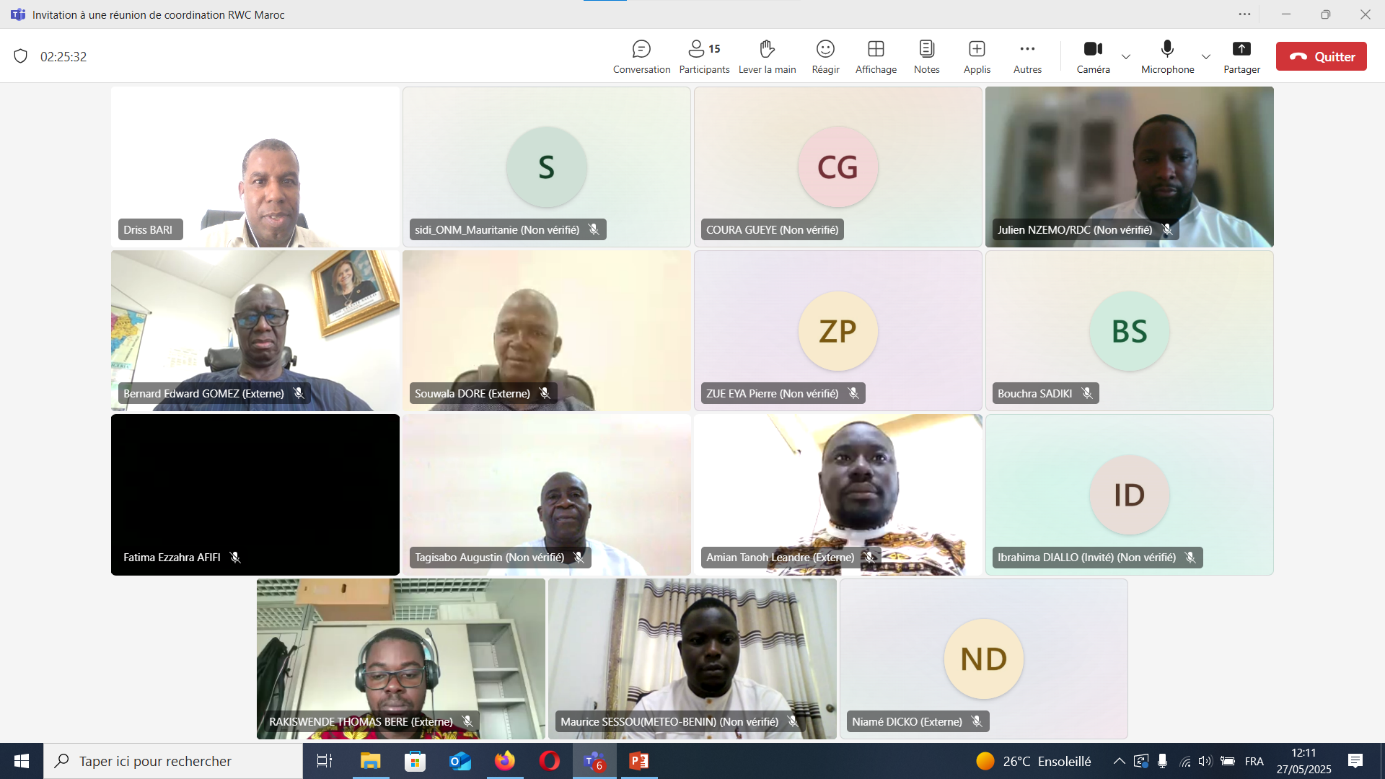Select Driss BARI video tile

[x=255, y=166]
